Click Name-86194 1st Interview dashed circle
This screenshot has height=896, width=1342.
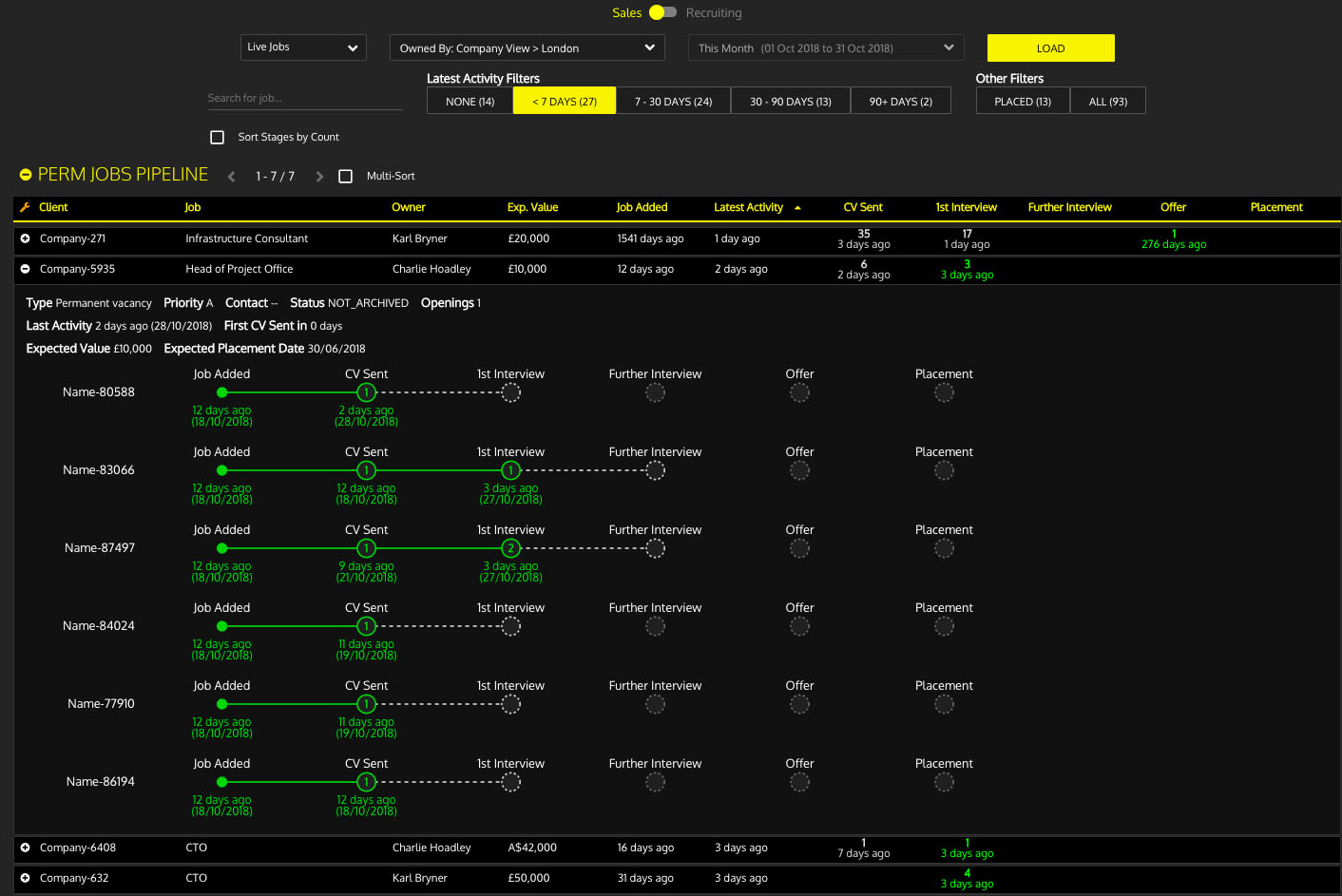(510, 782)
